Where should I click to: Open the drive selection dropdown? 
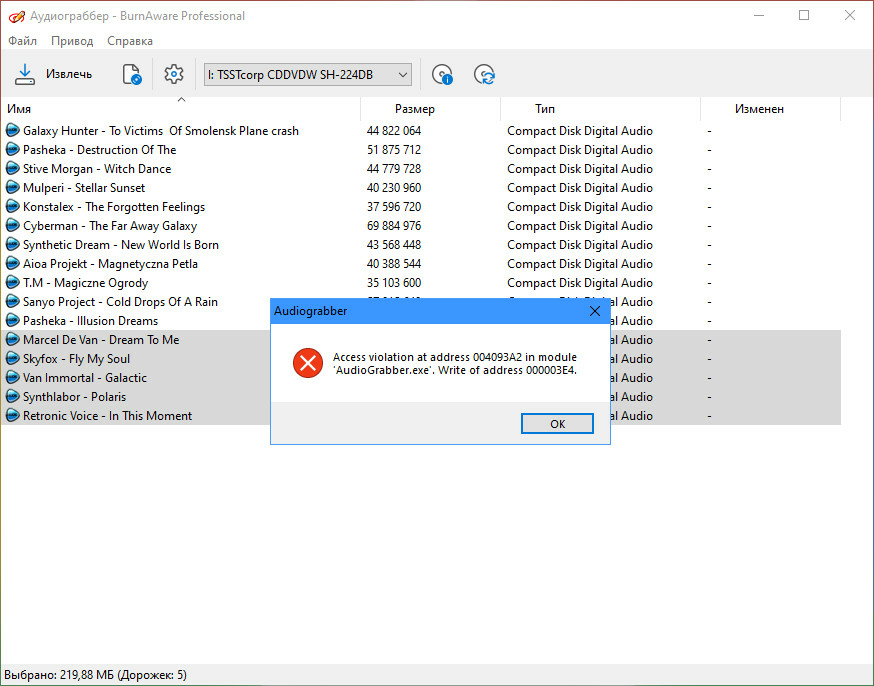point(308,74)
